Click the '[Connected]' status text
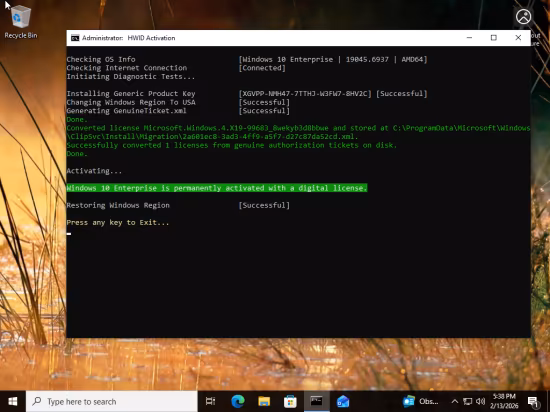The image size is (550, 412). [262, 68]
